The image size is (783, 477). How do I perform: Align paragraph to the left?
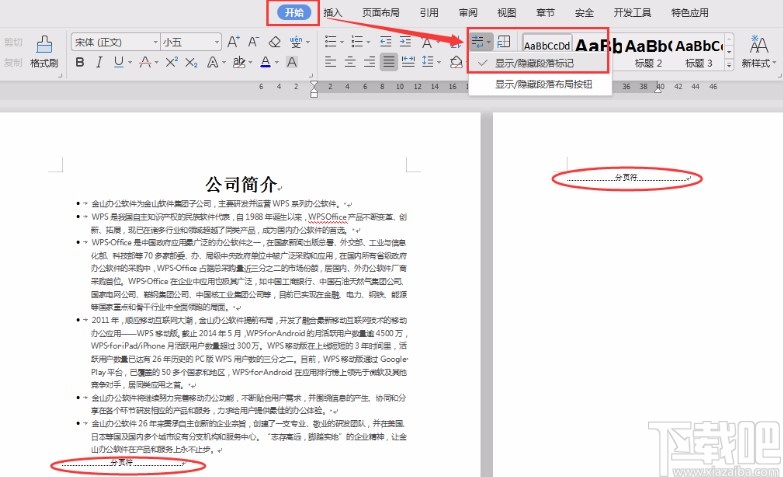pos(330,62)
